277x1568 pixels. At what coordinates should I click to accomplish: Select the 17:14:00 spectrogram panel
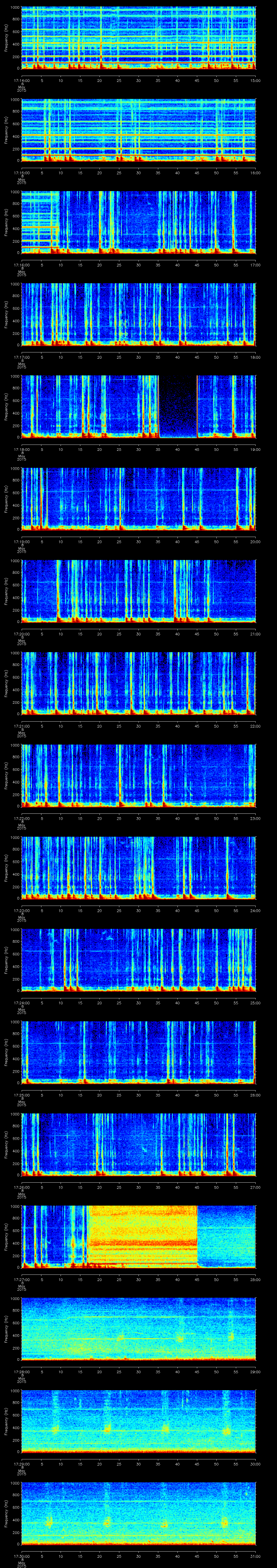(138, 38)
